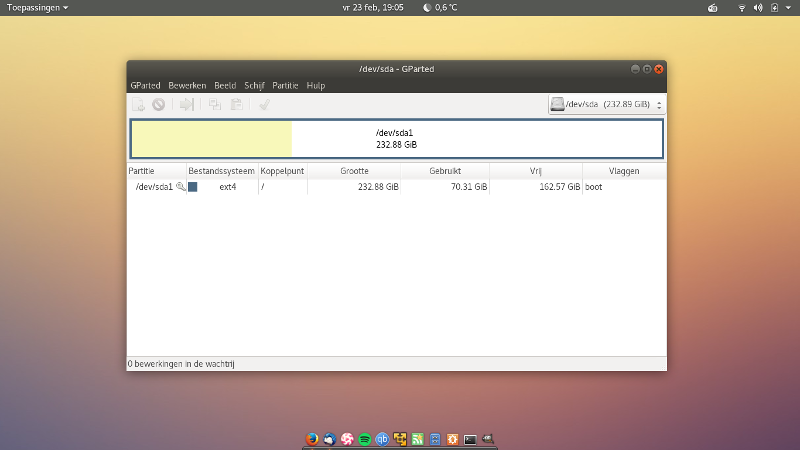
Task: Click the Bestandssysteem column header
Action: (221, 171)
